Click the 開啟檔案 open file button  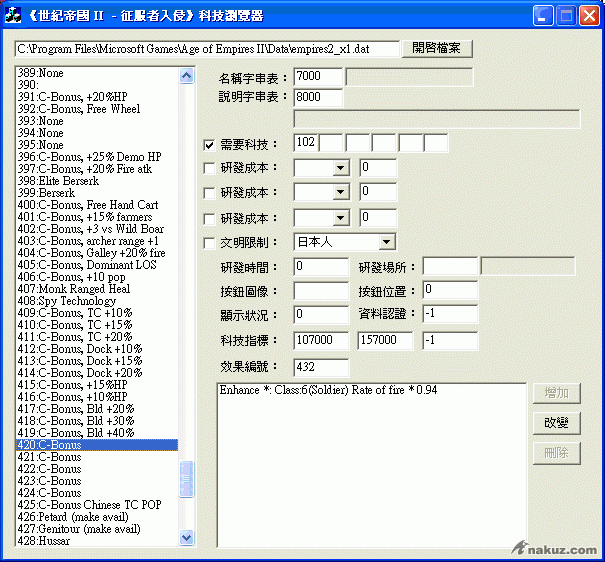[x=437, y=49]
